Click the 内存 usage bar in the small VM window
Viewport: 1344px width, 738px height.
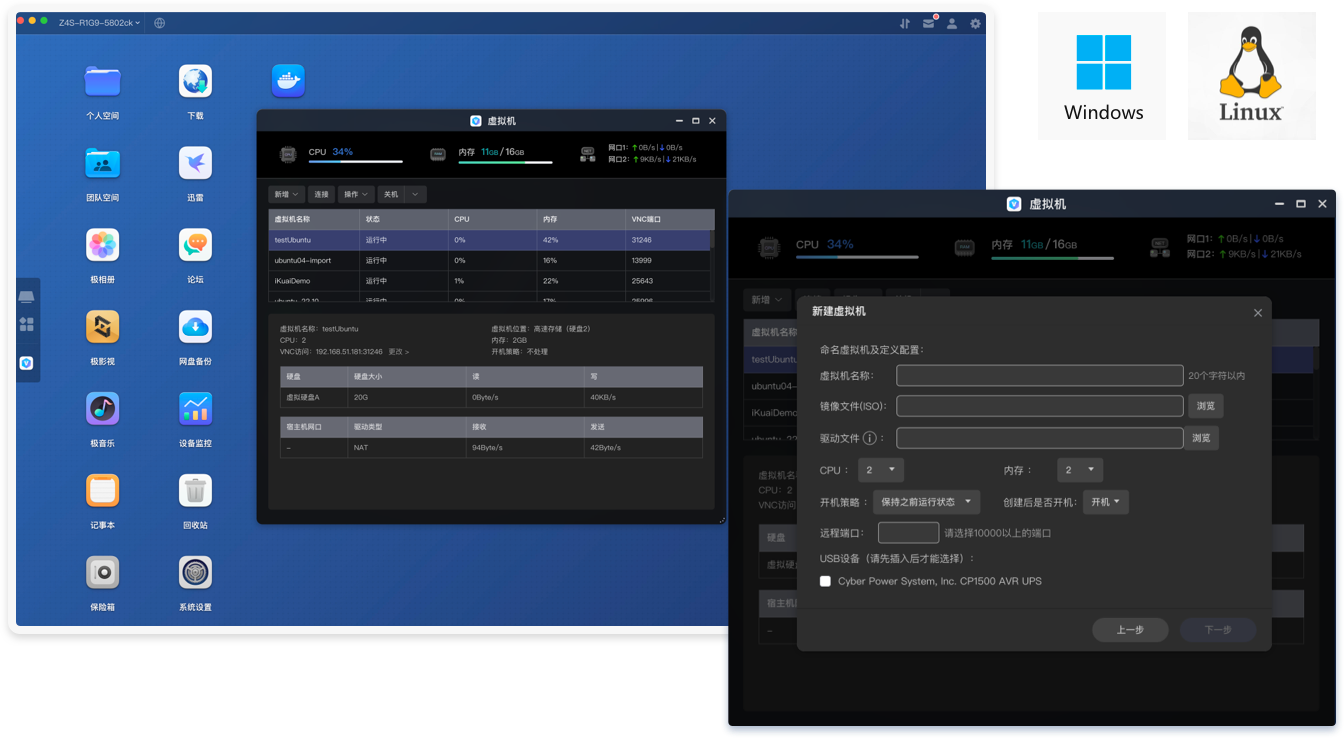505,161
